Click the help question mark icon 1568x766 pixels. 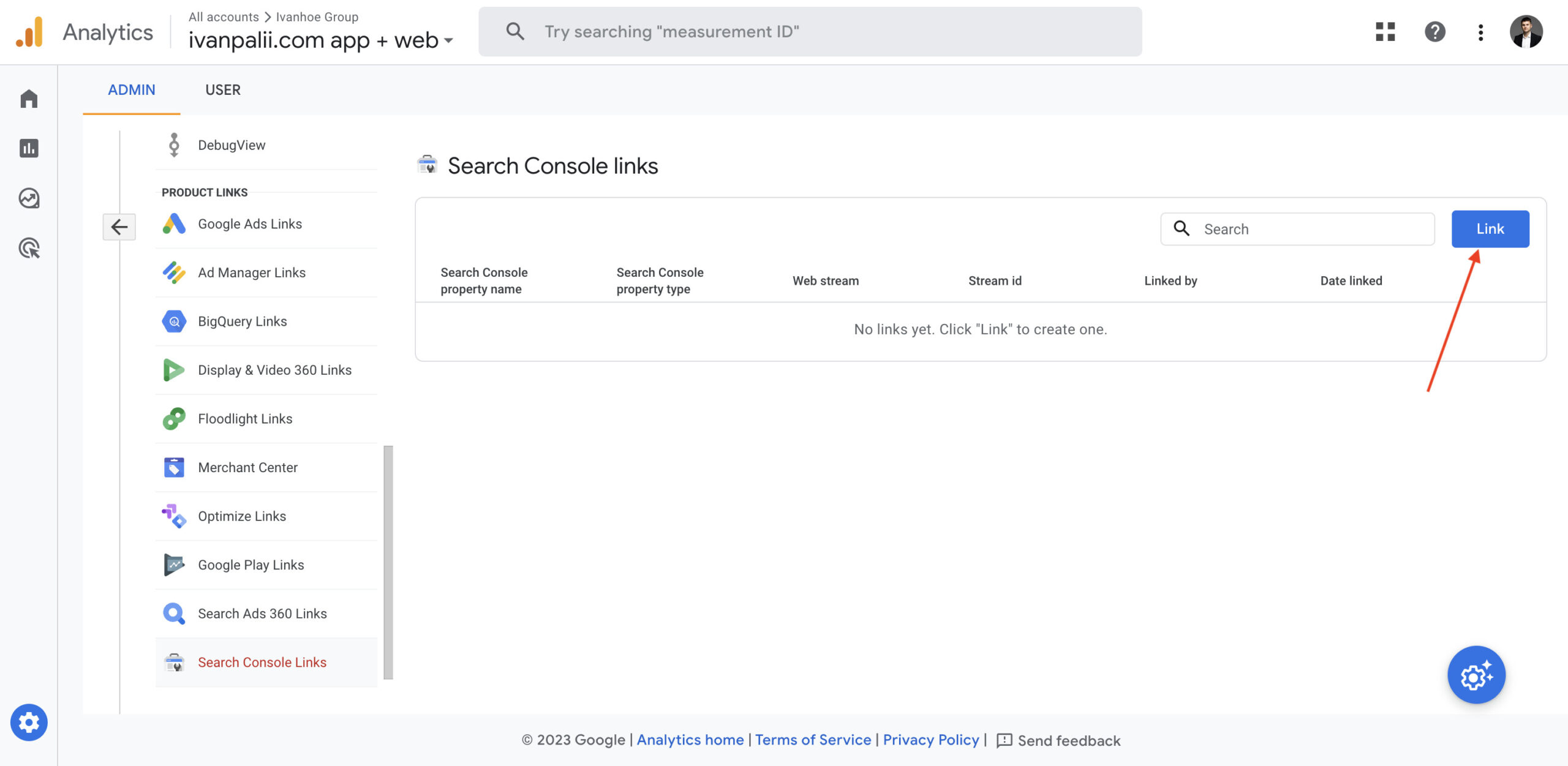(1434, 32)
